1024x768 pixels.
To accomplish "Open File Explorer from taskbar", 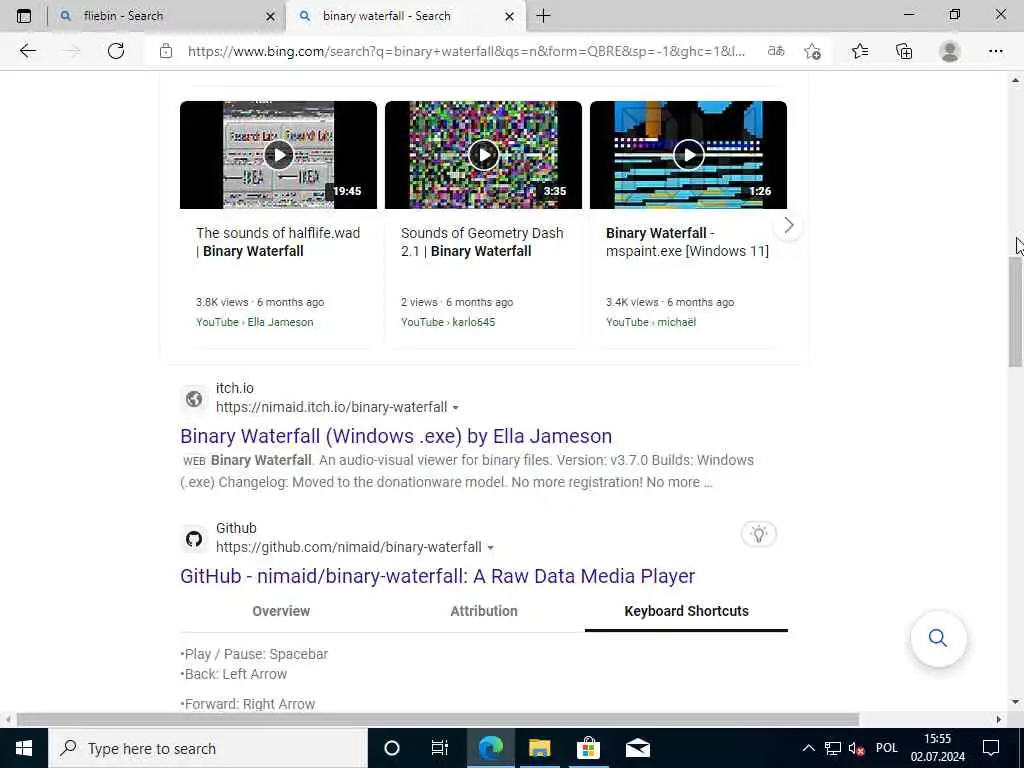I will click(x=539, y=748).
